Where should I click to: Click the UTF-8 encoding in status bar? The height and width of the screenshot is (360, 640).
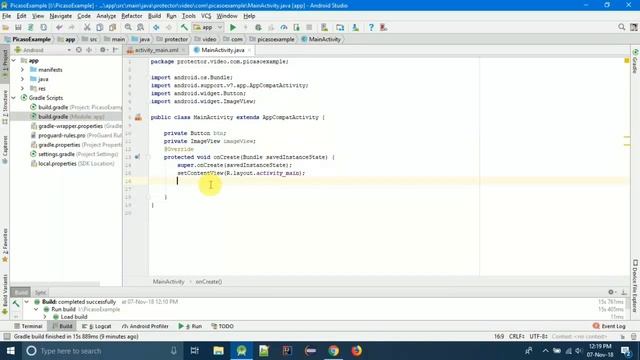(538, 336)
